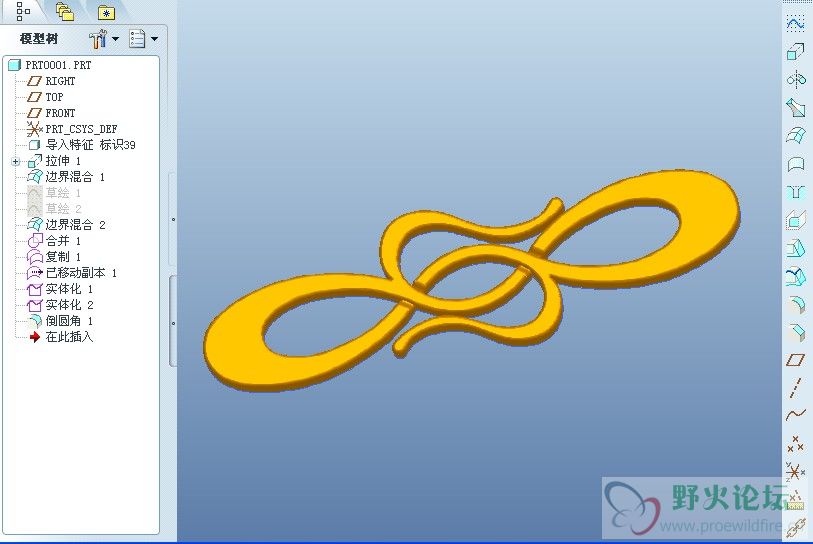Select the hidden 草绘 1 sketch
Image resolution: width=813 pixels, height=544 pixels.
(54, 193)
